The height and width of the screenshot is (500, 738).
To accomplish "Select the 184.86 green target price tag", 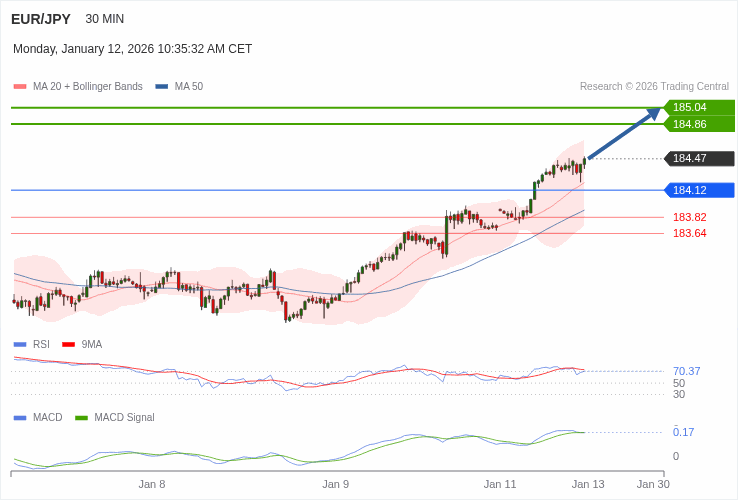I will [x=699, y=124].
